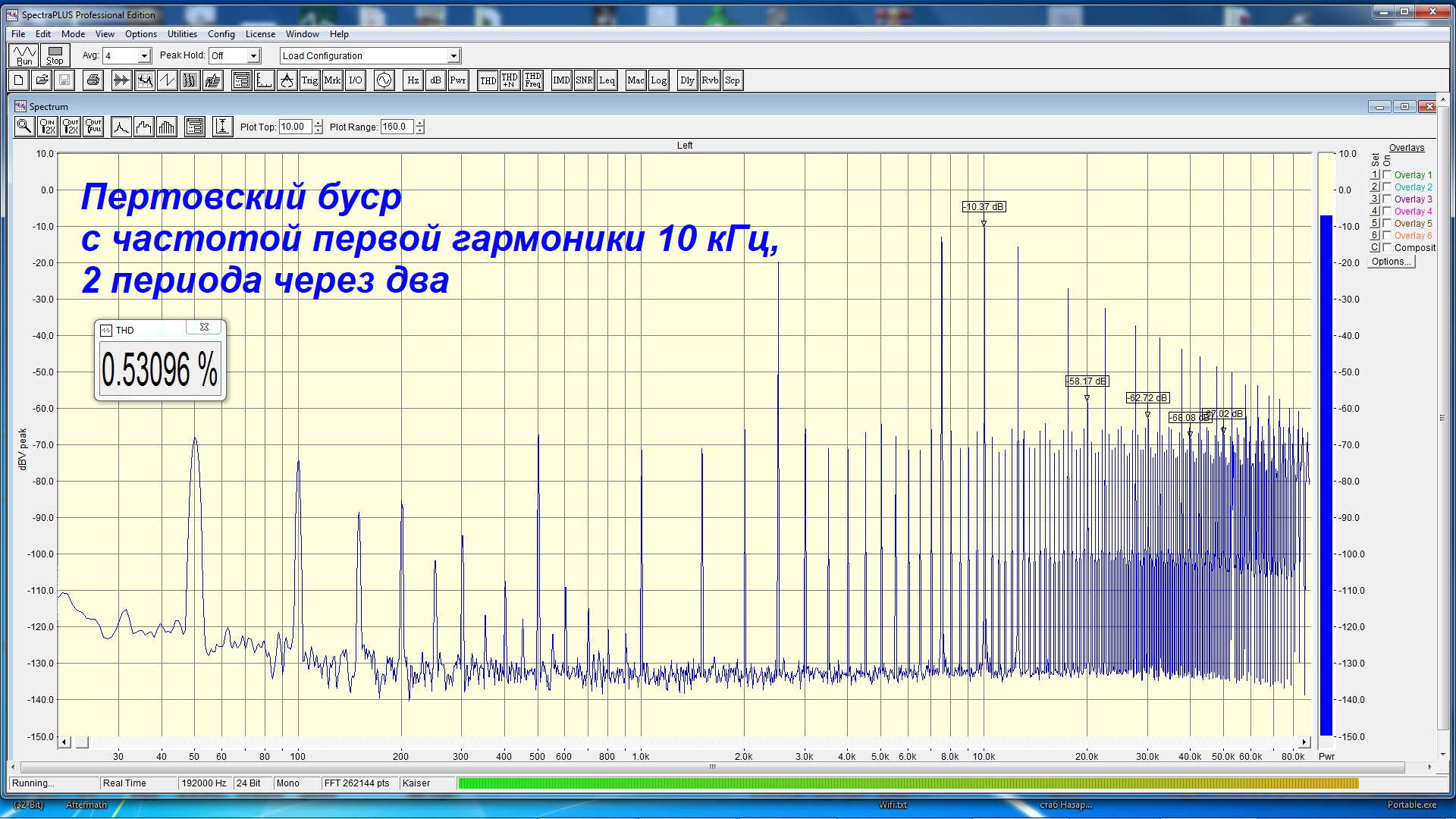Open the Load Configuration dropdown
The width and height of the screenshot is (1456, 819).
coord(453,56)
